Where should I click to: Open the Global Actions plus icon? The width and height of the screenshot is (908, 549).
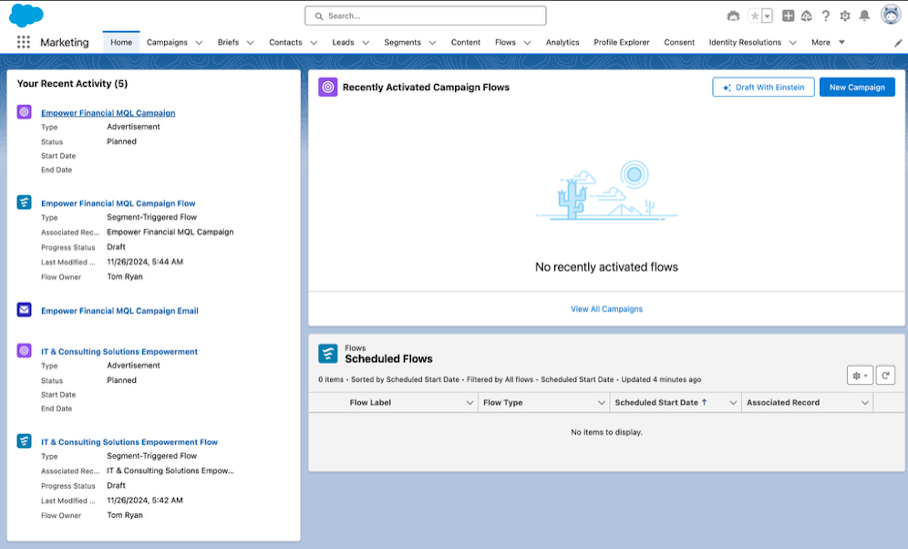(x=788, y=16)
